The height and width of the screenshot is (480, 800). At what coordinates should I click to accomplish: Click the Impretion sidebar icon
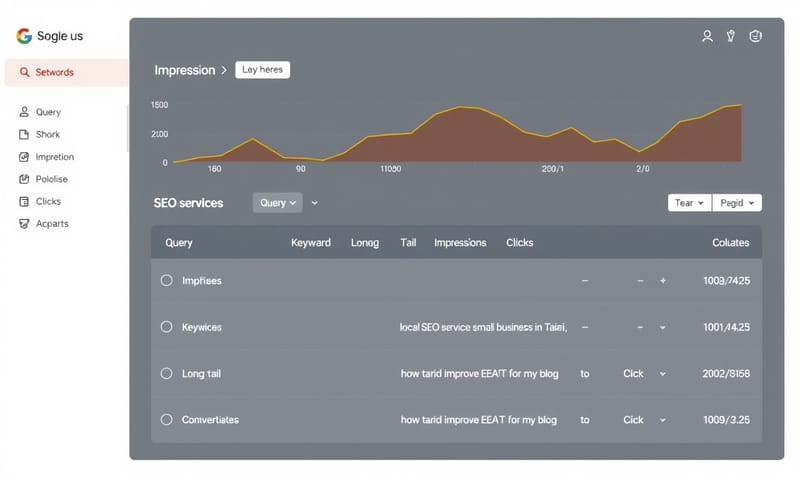(x=25, y=157)
